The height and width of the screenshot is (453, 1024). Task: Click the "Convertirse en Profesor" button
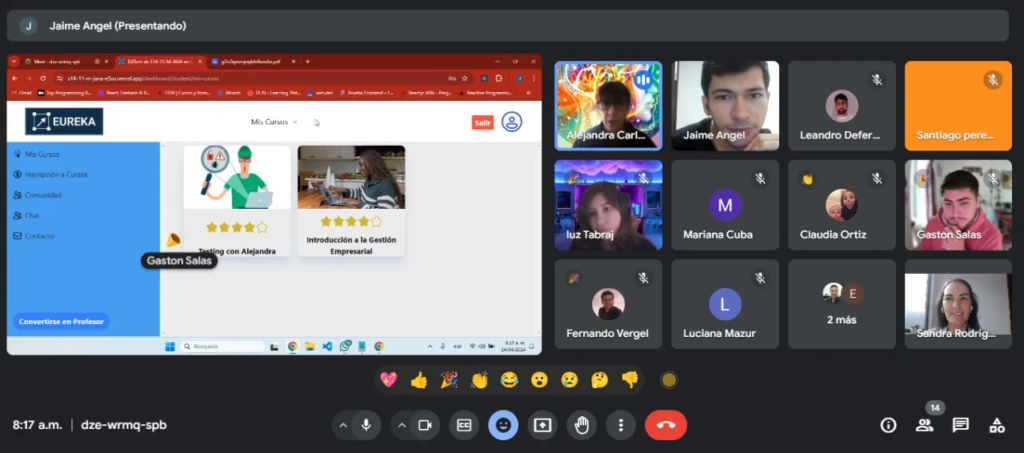coord(62,321)
